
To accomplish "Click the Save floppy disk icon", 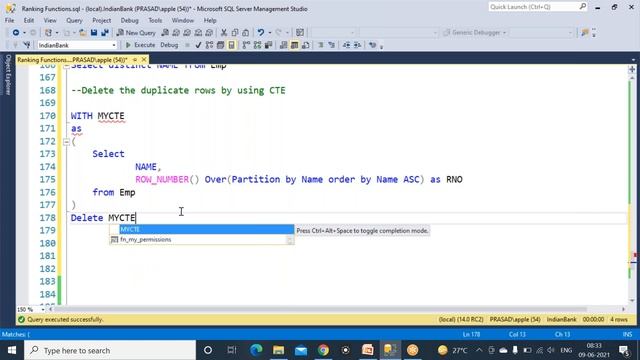I will pos(94,33).
